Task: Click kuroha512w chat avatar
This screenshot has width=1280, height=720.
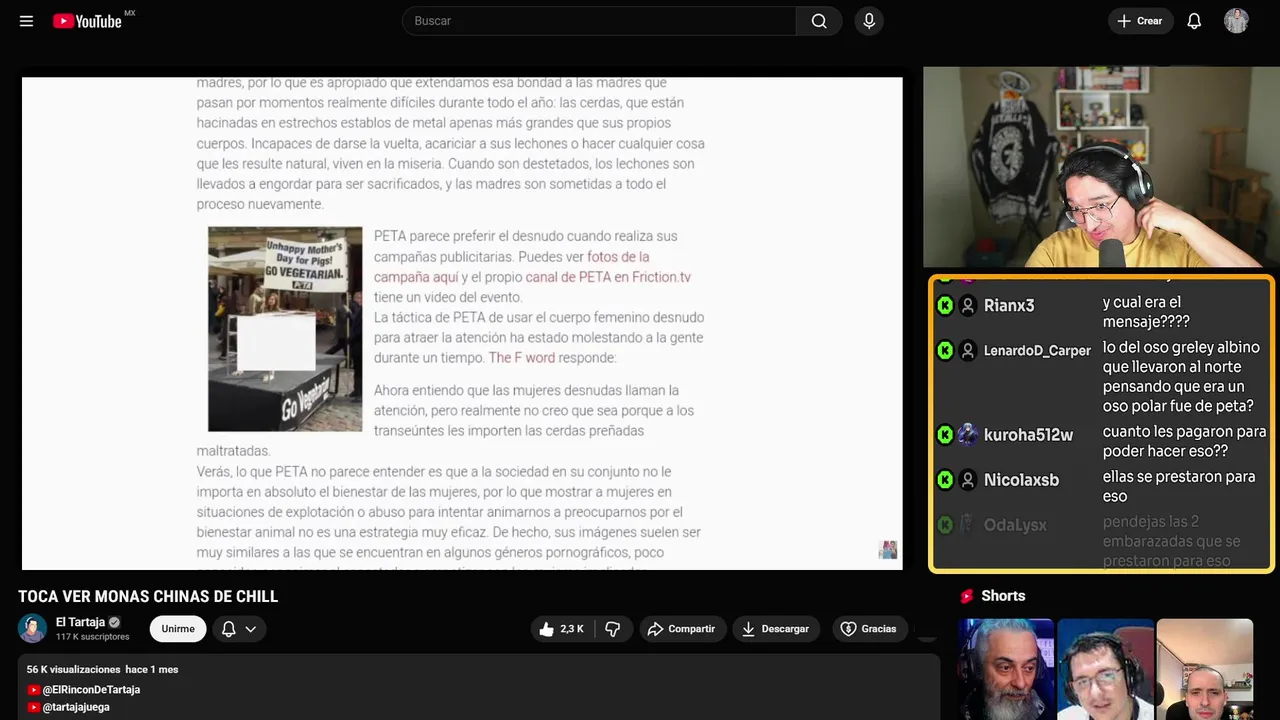Action: coord(968,435)
